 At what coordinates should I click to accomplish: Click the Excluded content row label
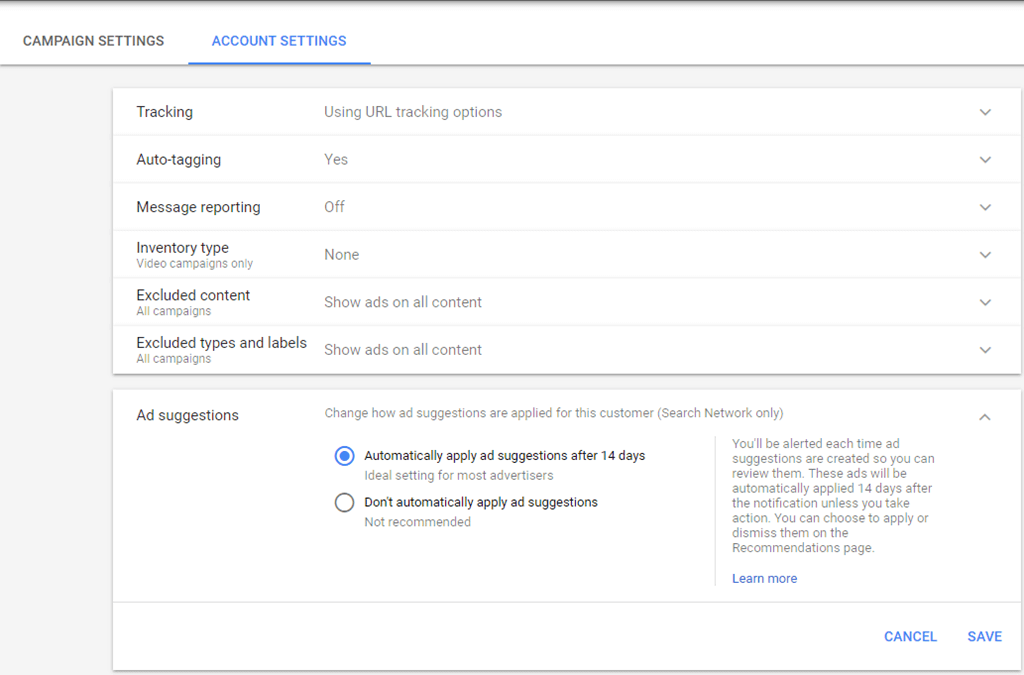point(193,295)
